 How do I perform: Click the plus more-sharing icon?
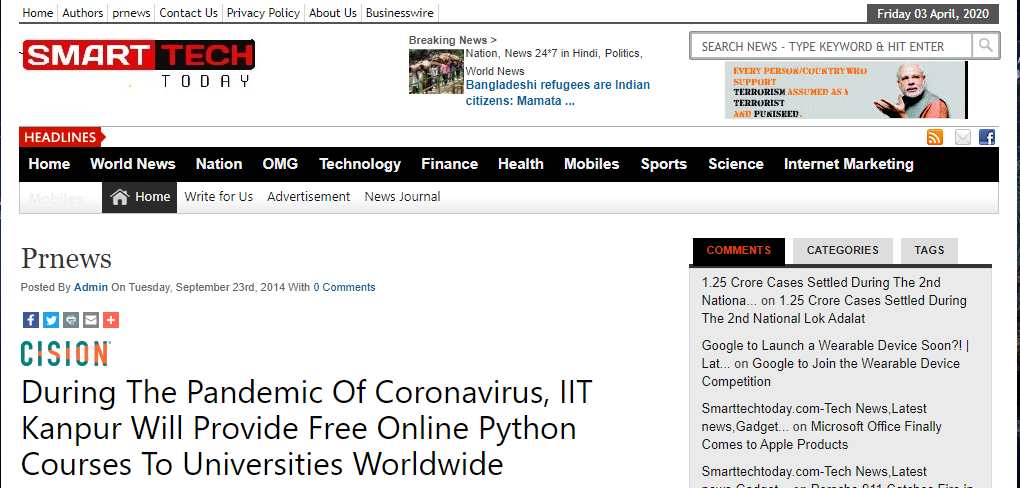(111, 320)
